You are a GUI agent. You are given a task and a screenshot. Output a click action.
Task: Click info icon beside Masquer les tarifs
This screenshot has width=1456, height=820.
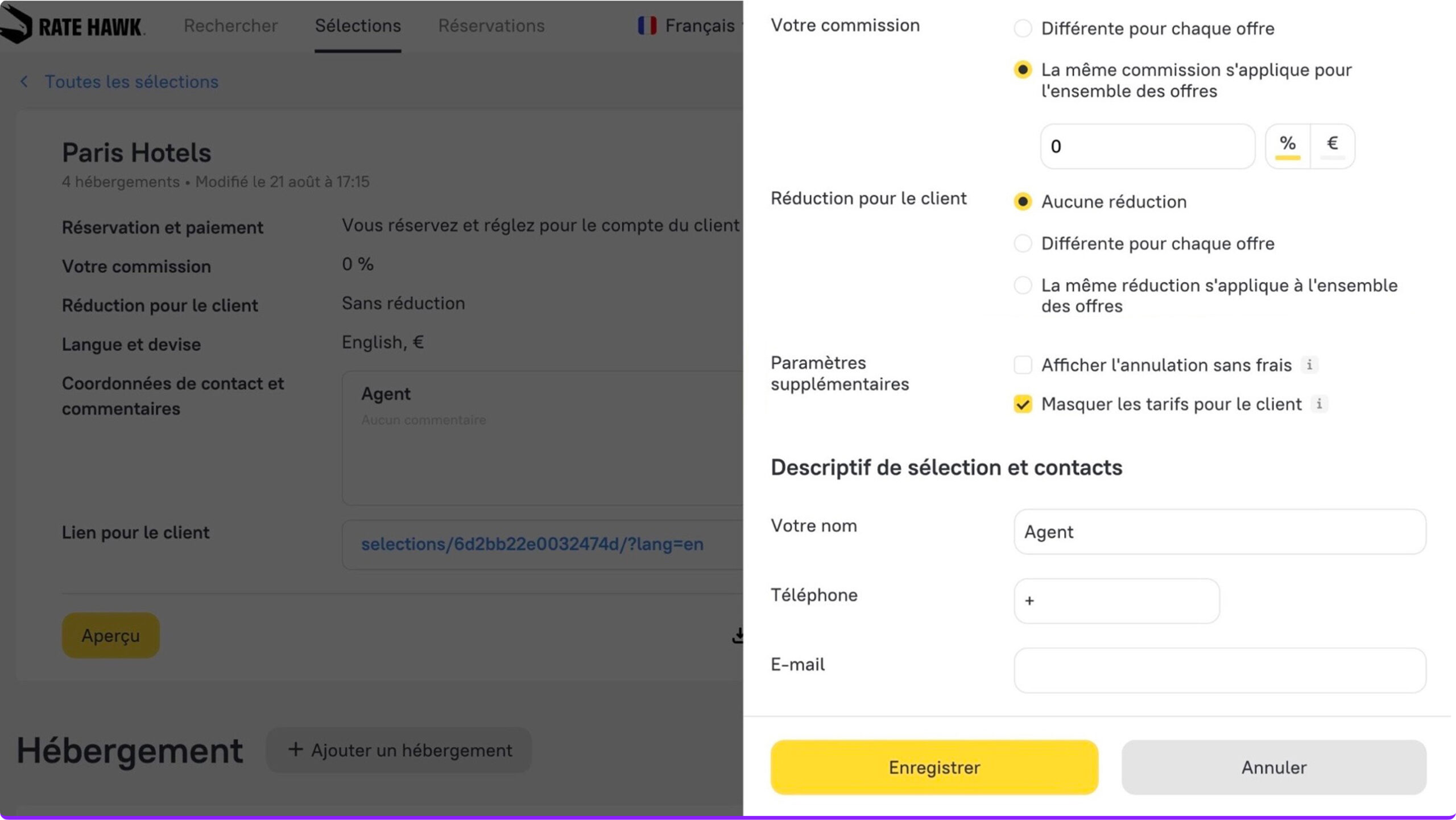(1319, 404)
